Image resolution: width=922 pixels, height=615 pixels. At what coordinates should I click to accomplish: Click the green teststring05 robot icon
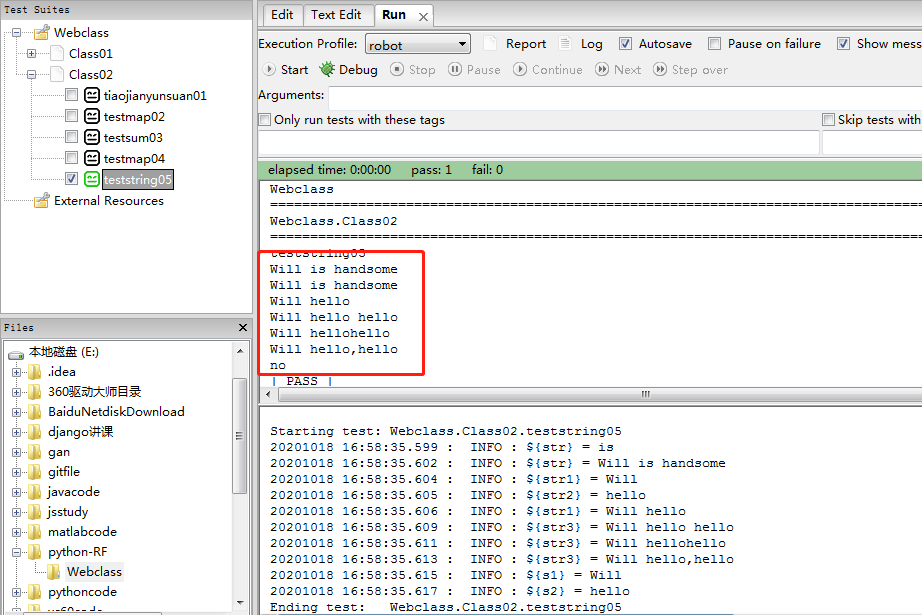pyautogui.click(x=92, y=179)
